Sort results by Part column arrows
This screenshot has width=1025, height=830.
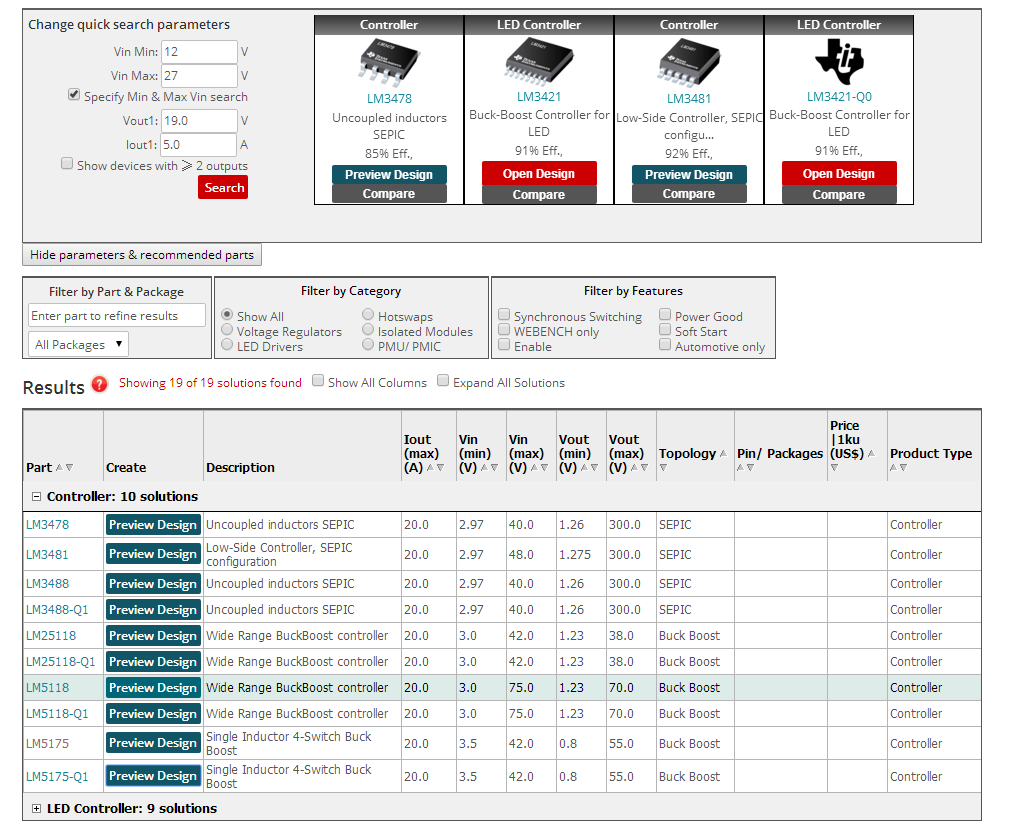(65, 468)
